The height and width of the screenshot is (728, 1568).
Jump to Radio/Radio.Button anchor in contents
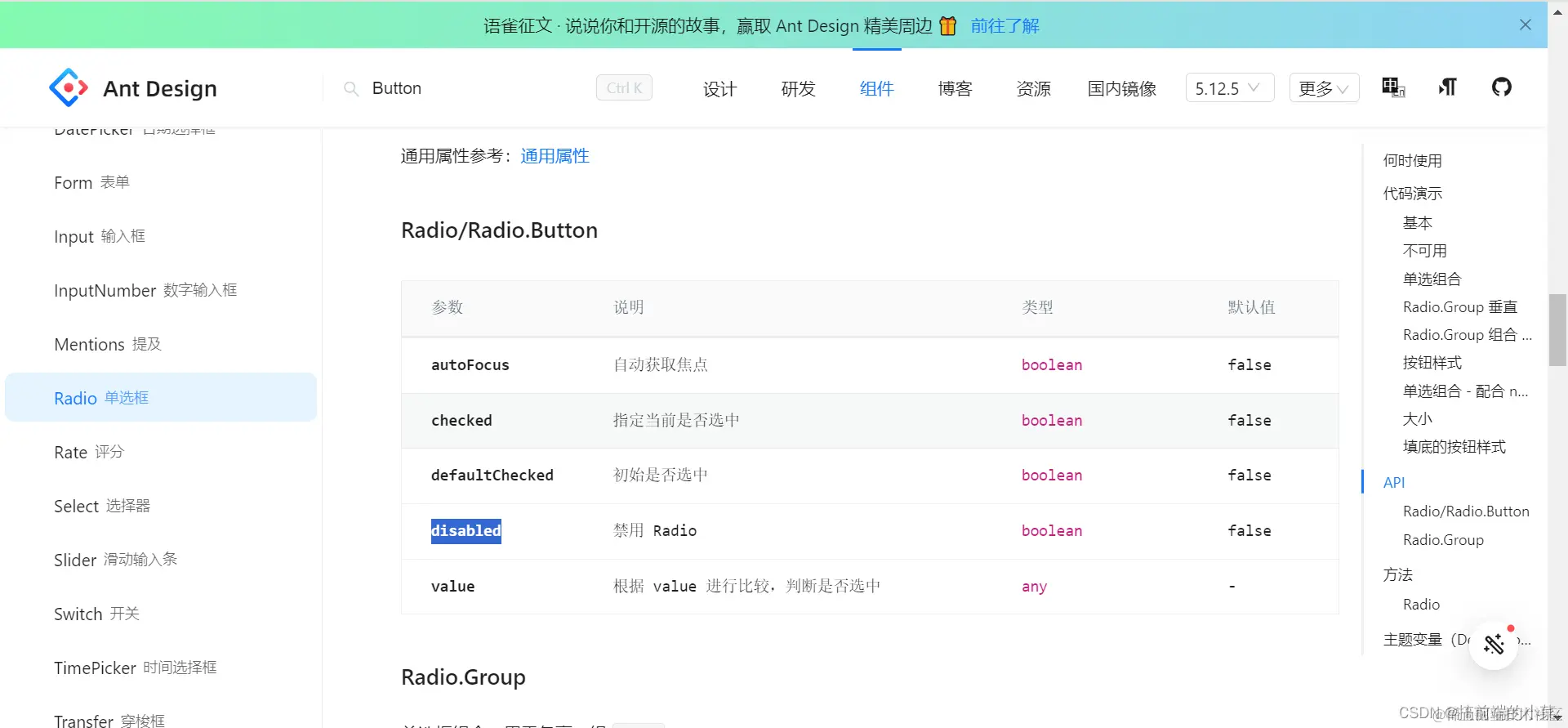tap(1466, 511)
